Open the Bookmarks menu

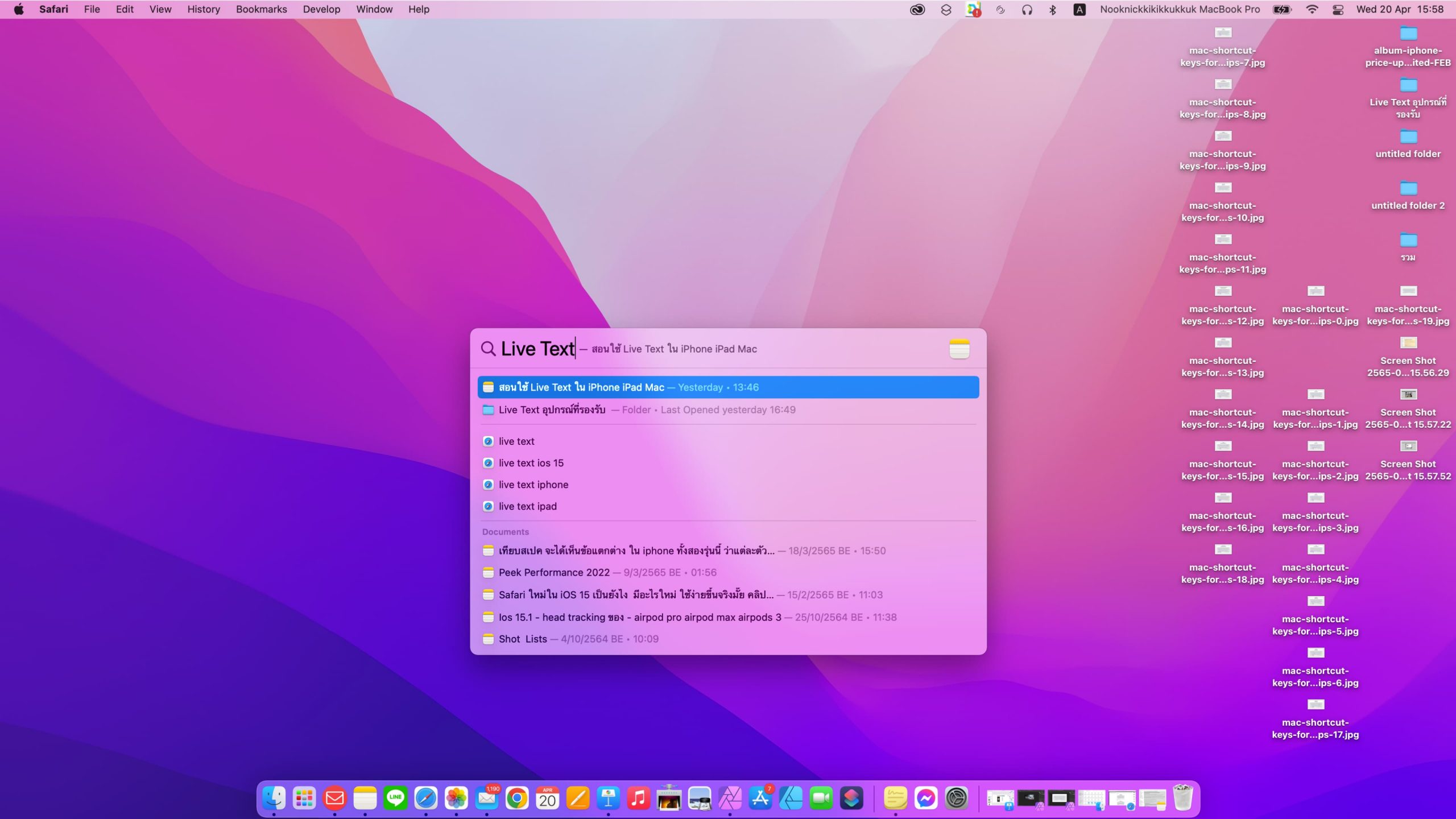coord(261,9)
